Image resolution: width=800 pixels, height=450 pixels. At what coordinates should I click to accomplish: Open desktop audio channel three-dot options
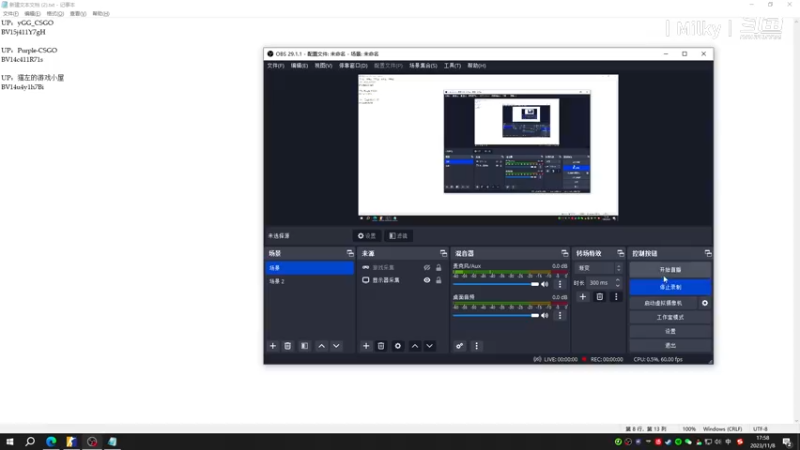point(560,315)
